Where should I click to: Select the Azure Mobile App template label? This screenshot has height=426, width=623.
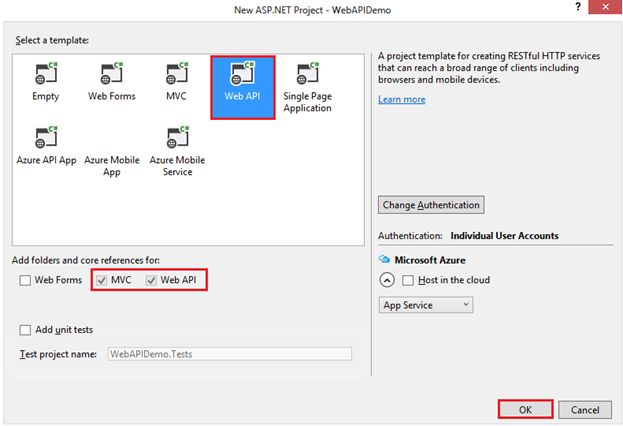(x=112, y=166)
